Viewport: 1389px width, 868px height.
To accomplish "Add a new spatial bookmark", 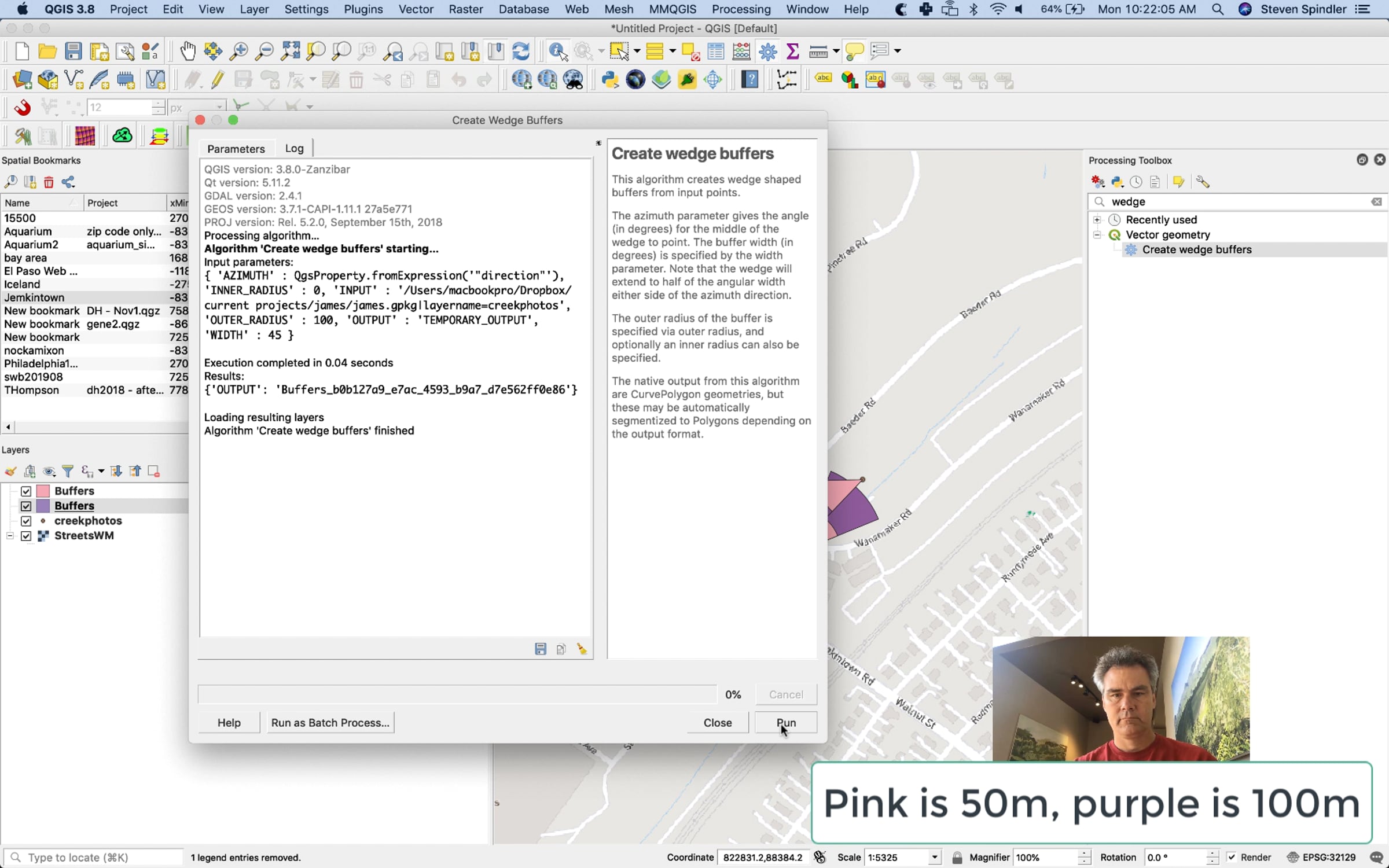I will click(x=30, y=182).
